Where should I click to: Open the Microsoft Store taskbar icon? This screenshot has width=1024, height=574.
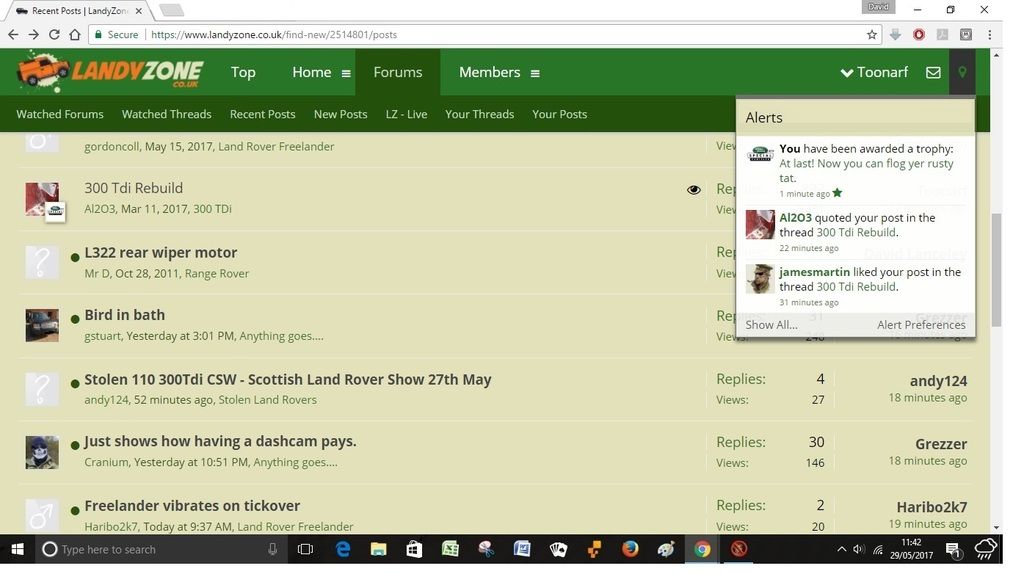click(x=414, y=549)
